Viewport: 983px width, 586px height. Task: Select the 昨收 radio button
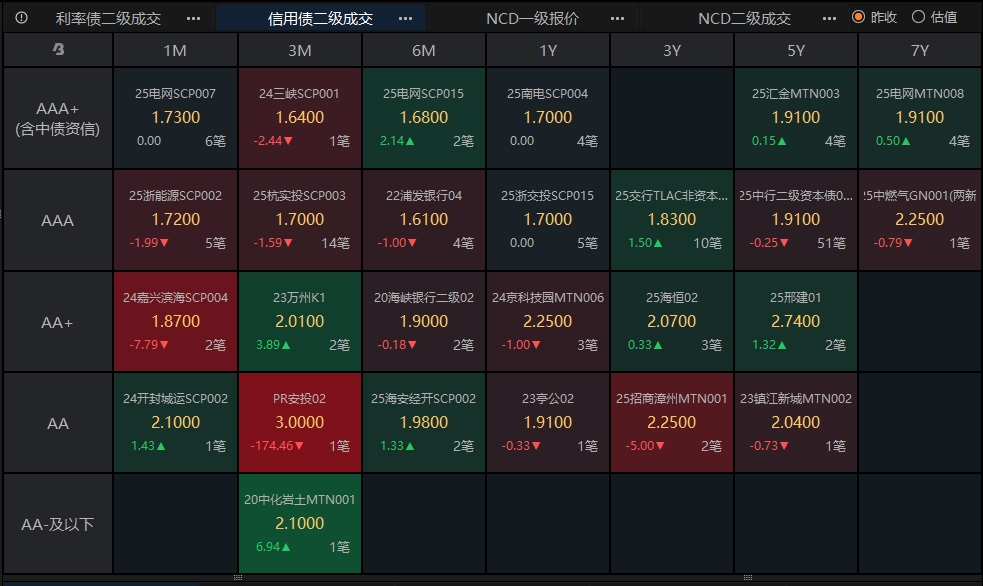tap(859, 17)
